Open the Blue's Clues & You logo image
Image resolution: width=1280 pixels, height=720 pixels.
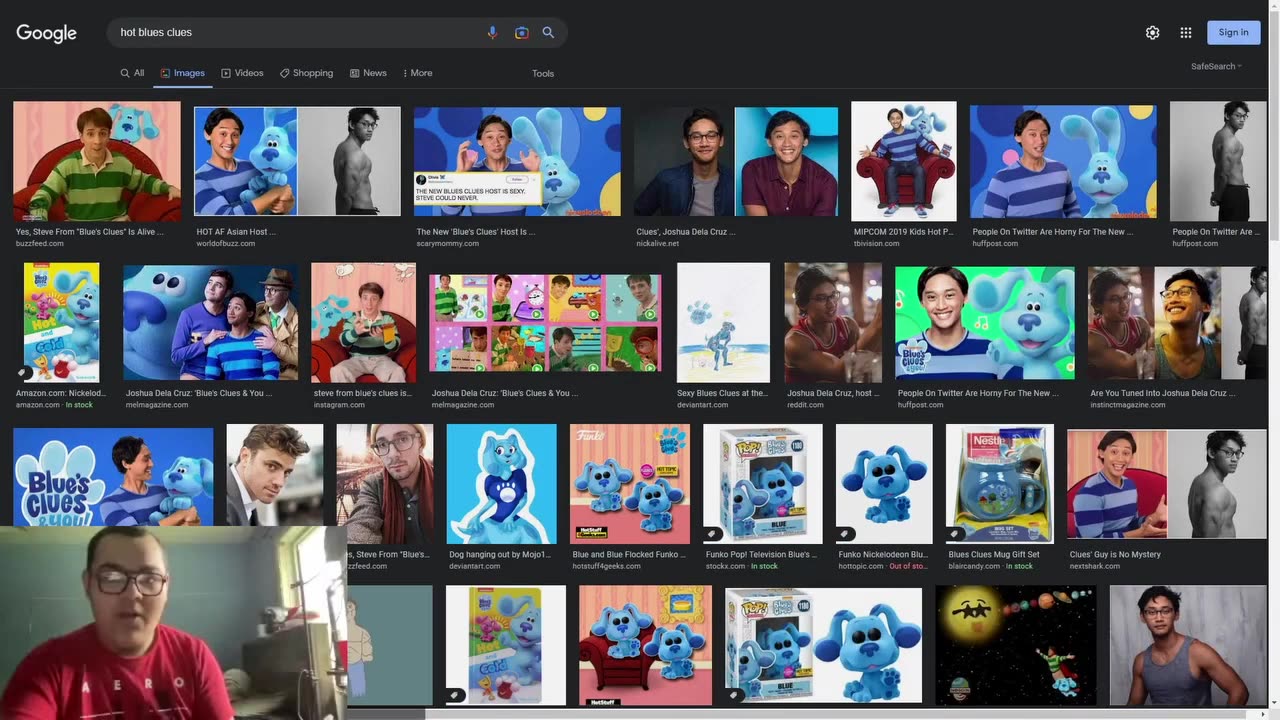(x=113, y=476)
